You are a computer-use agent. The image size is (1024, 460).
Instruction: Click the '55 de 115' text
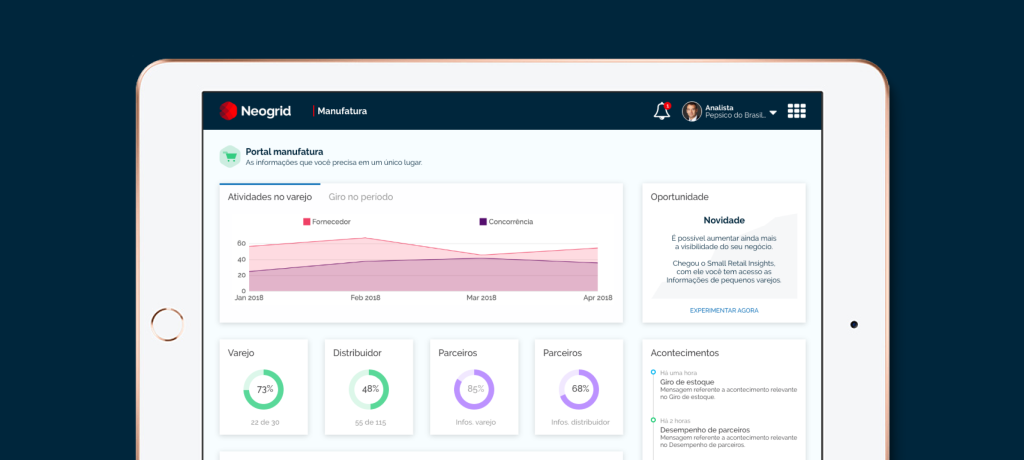click(370, 422)
